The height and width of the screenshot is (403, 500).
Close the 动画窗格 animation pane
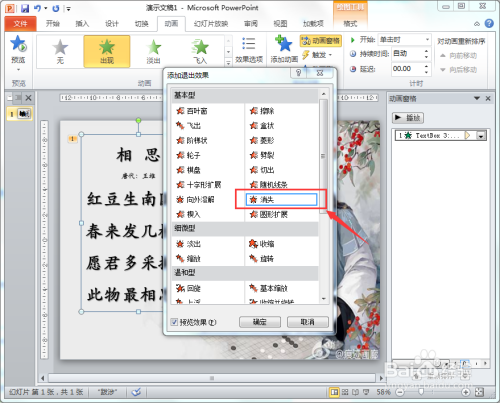488,98
